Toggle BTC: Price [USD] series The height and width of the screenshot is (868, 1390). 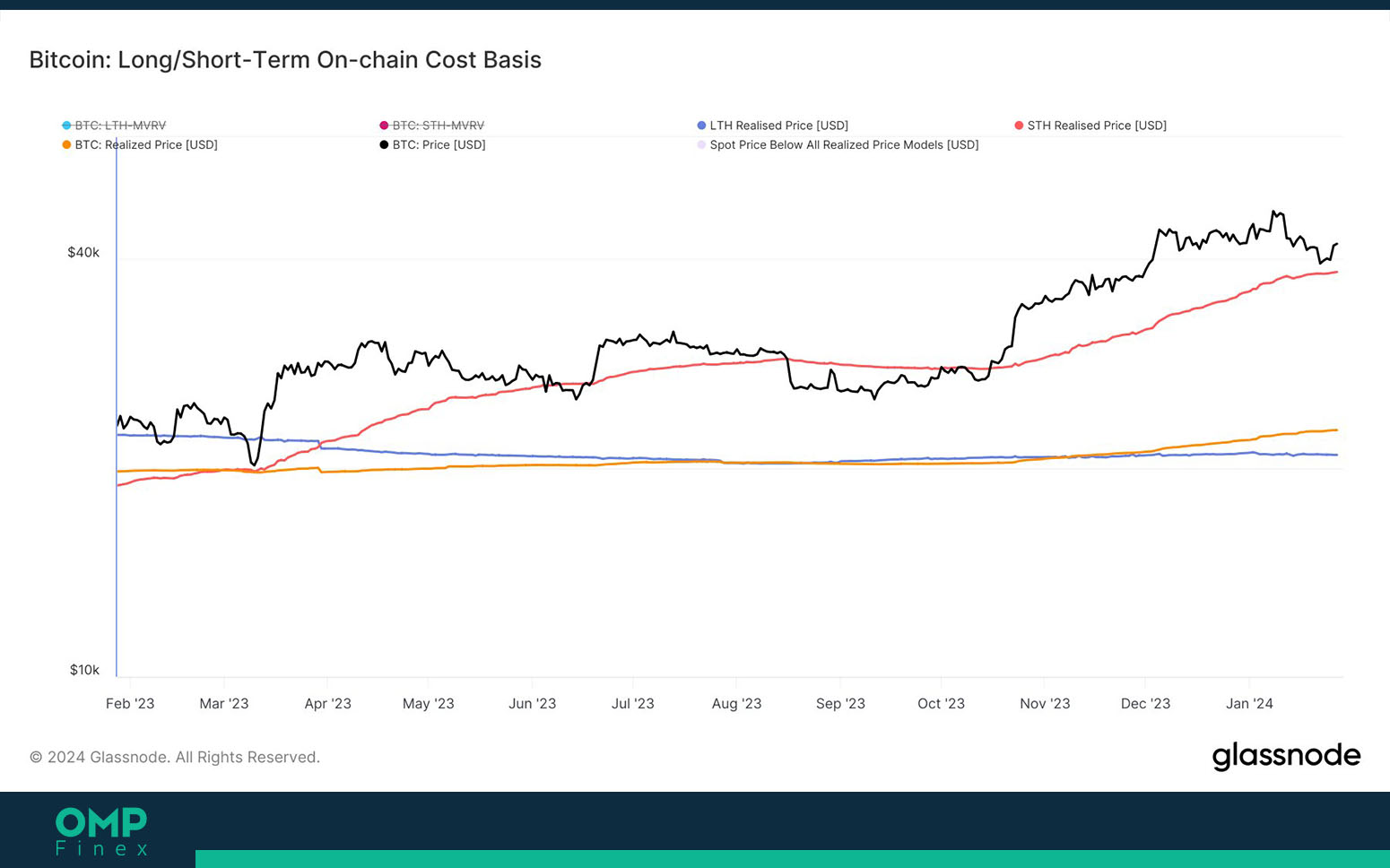432,144
